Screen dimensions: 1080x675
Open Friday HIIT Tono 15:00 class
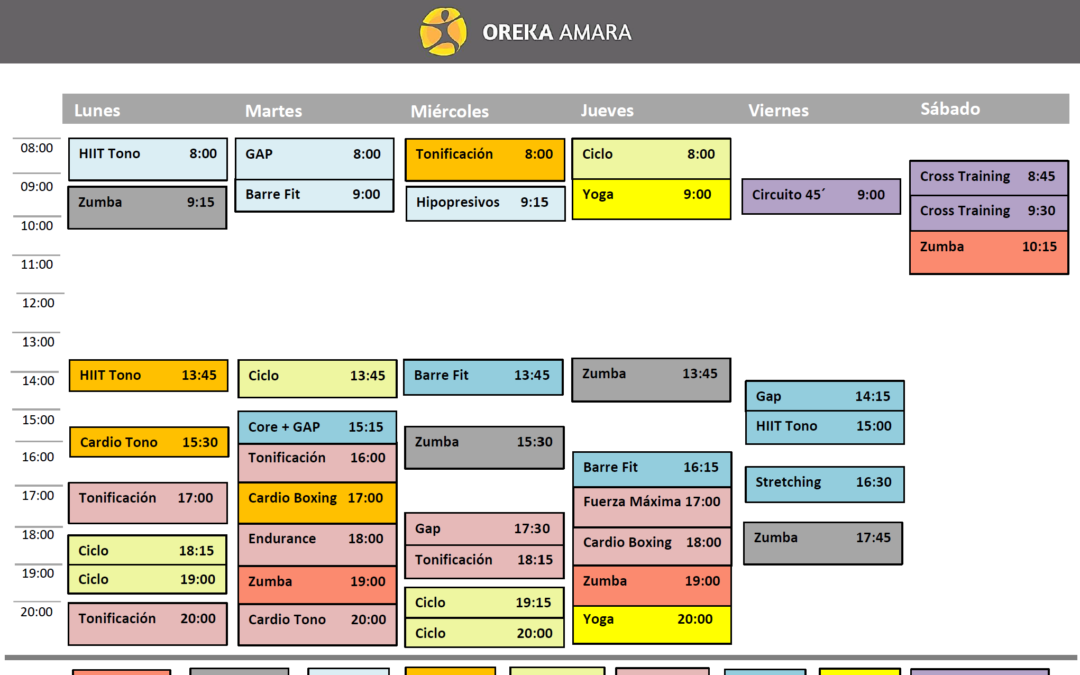tap(824, 428)
